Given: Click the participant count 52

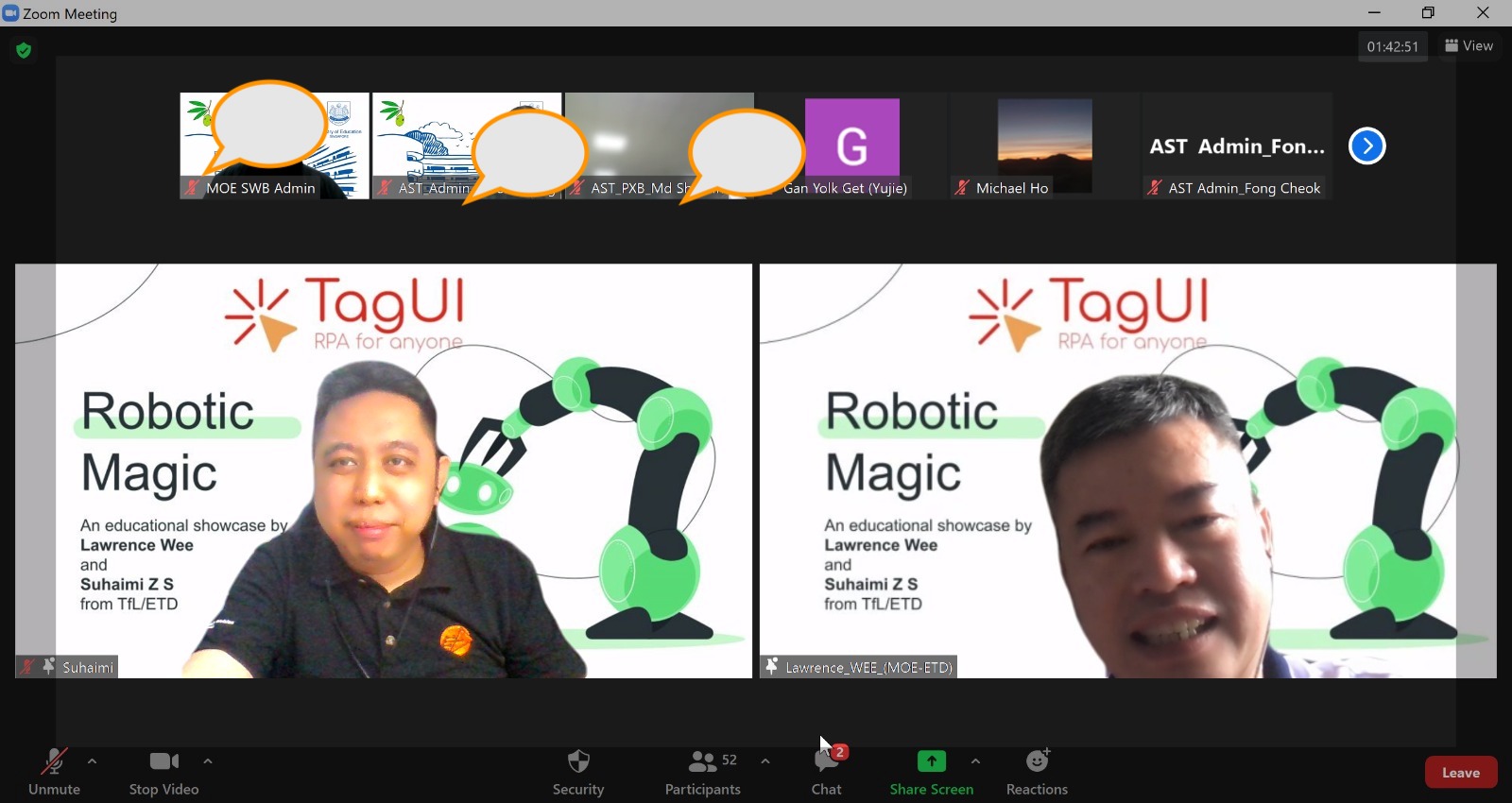Looking at the screenshot, I should 730,760.
